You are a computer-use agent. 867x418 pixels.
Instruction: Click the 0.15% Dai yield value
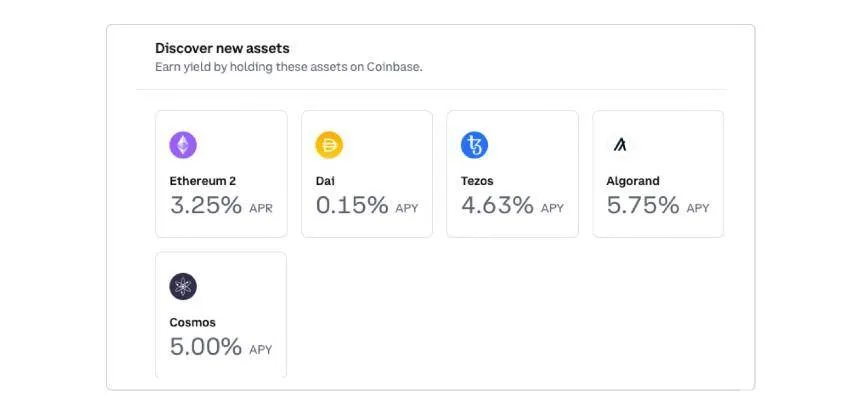click(352, 206)
